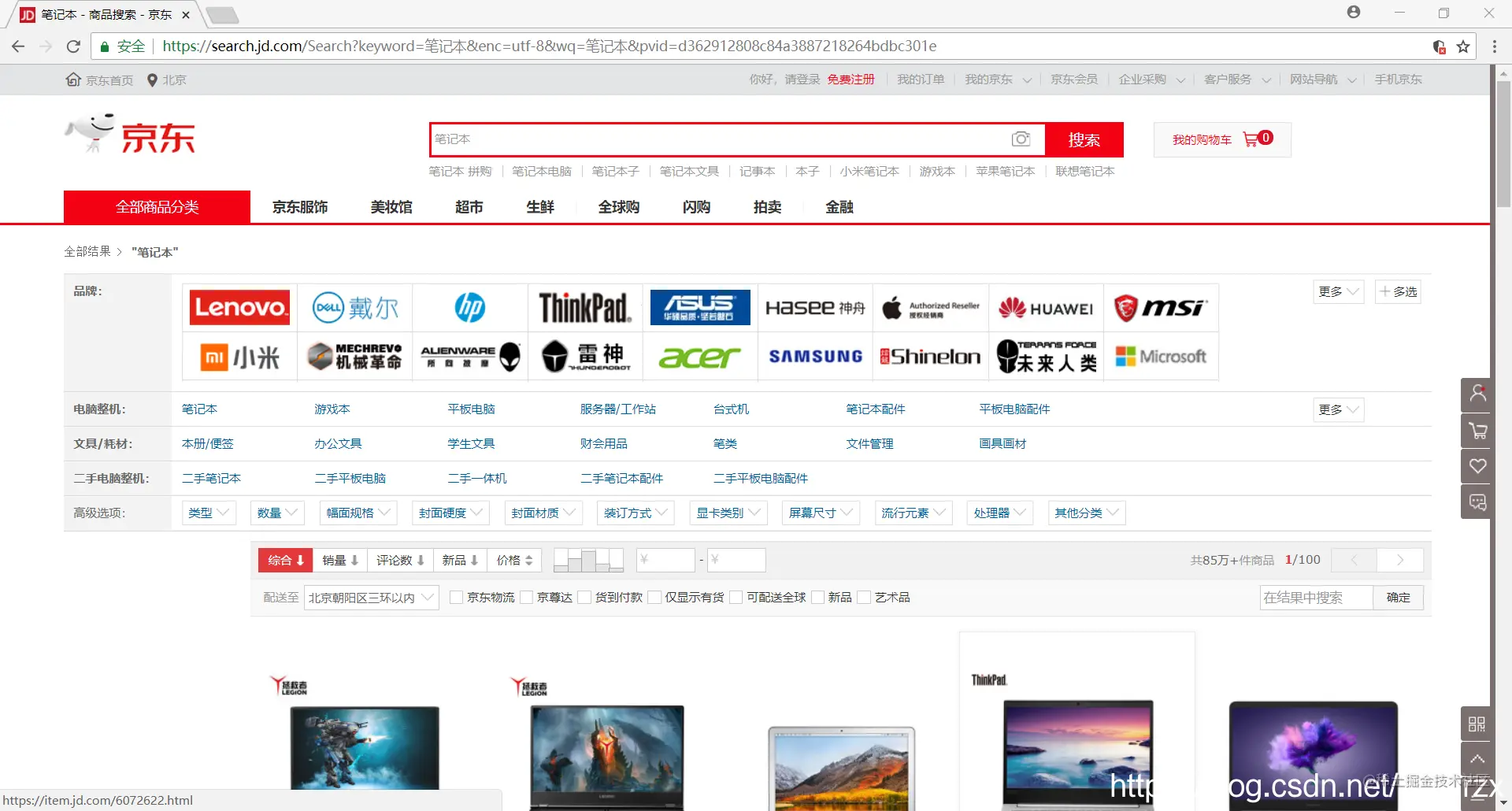
Task: Select the Apple Authorized Reseller logo
Action: coord(931,309)
